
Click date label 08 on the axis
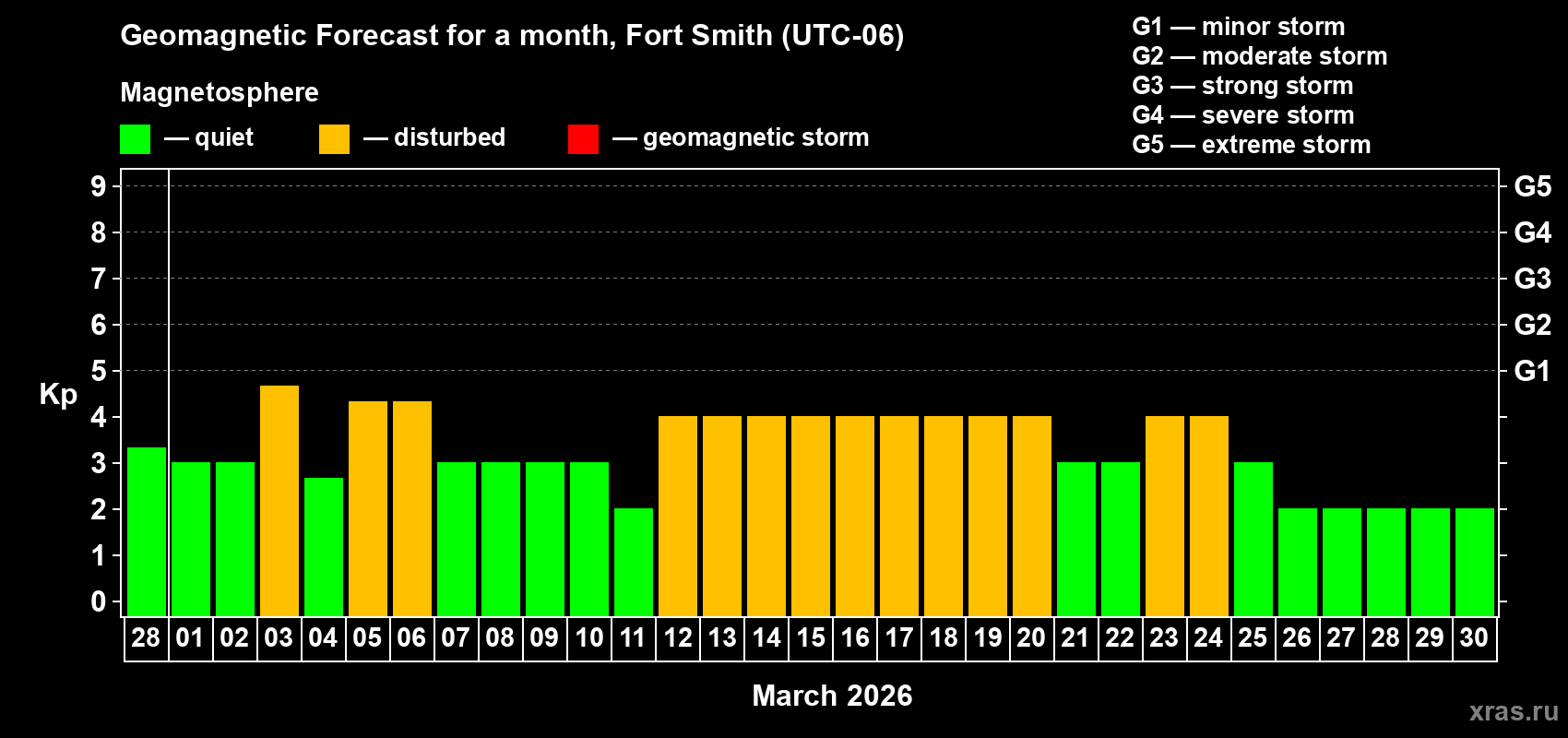(x=500, y=637)
